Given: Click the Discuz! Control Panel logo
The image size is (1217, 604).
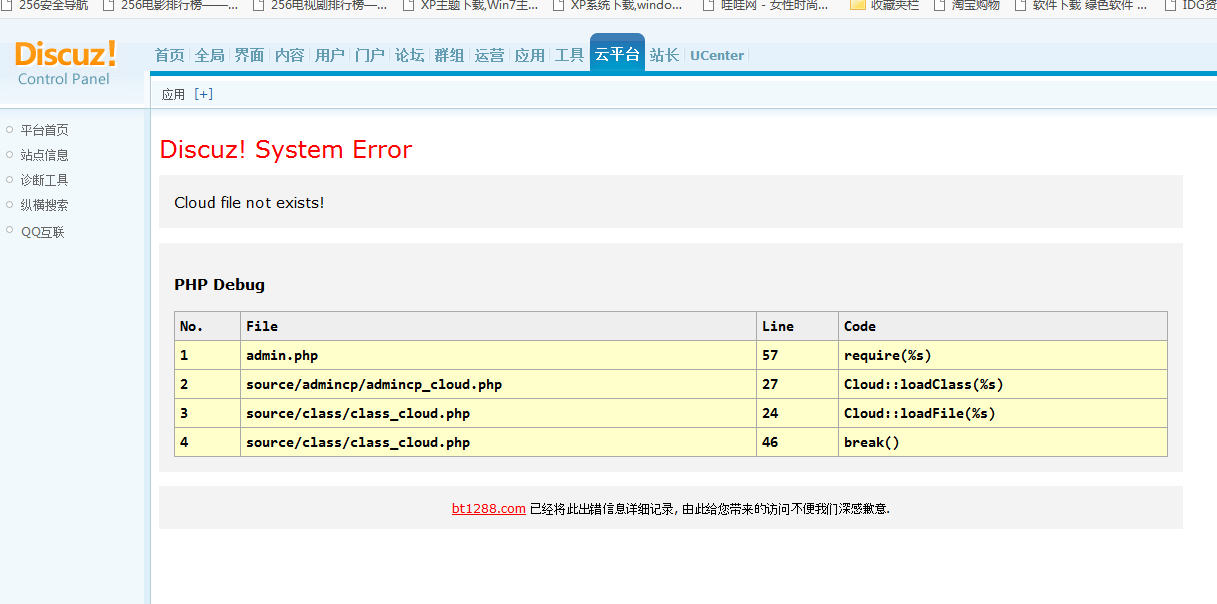Looking at the screenshot, I should [65, 62].
